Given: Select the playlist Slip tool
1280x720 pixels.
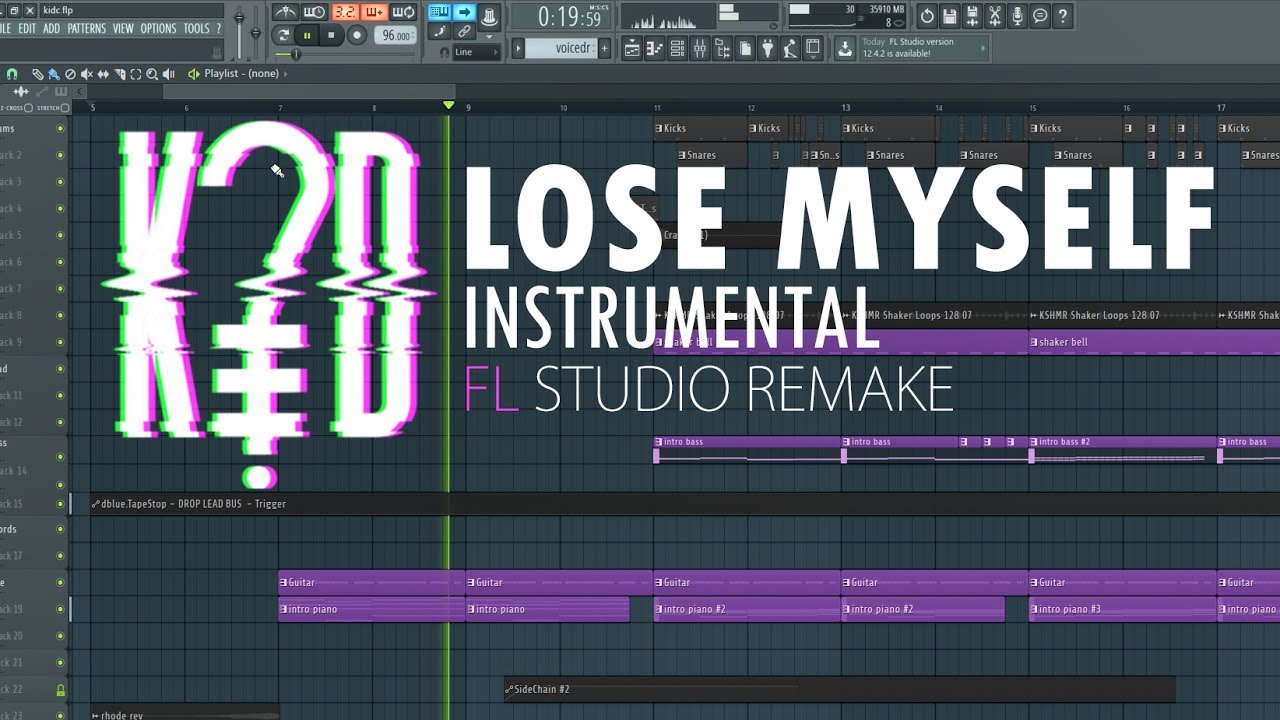Looking at the screenshot, I should coord(103,74).
